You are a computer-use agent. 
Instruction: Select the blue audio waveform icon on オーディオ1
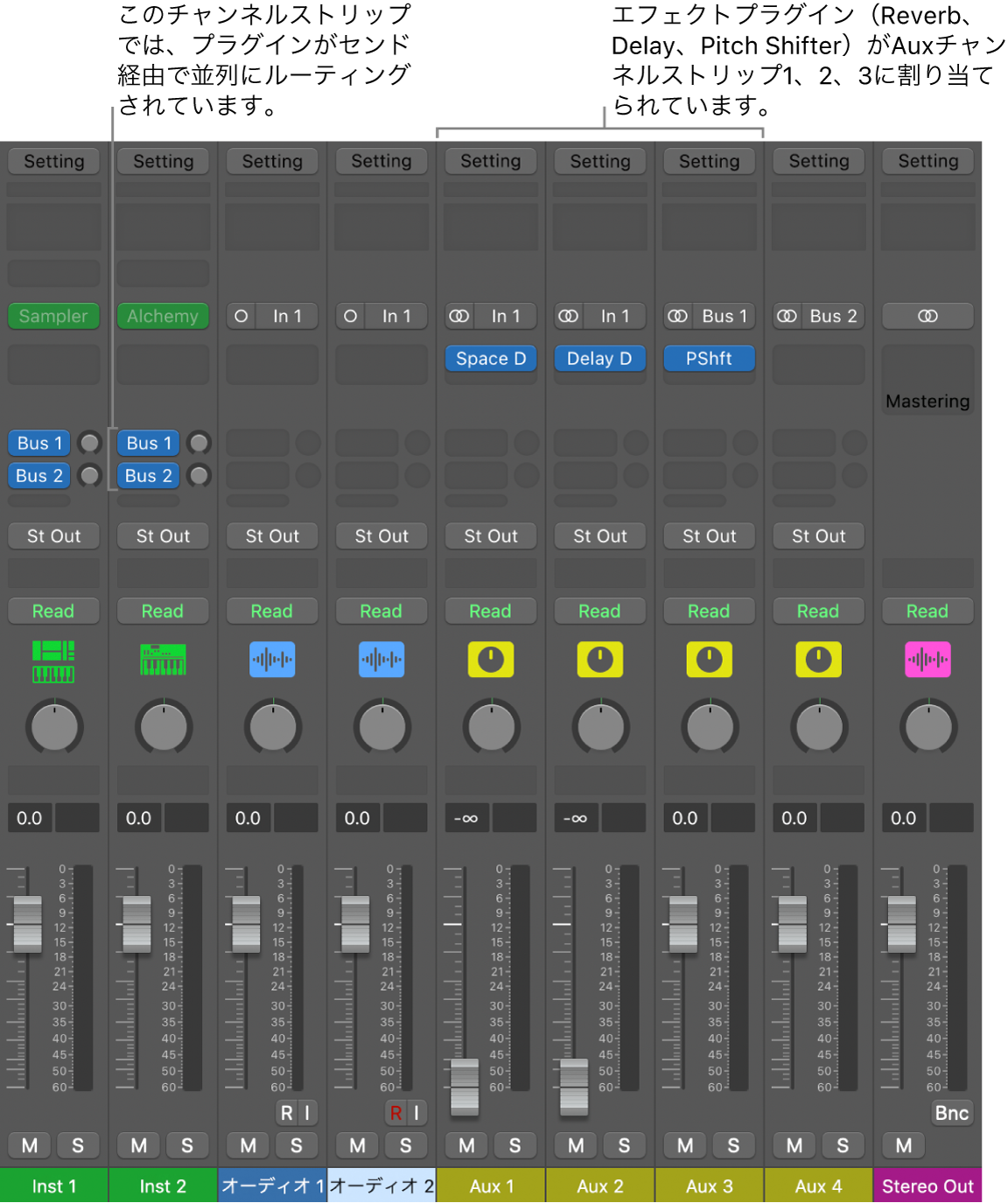tap(272, 660)
